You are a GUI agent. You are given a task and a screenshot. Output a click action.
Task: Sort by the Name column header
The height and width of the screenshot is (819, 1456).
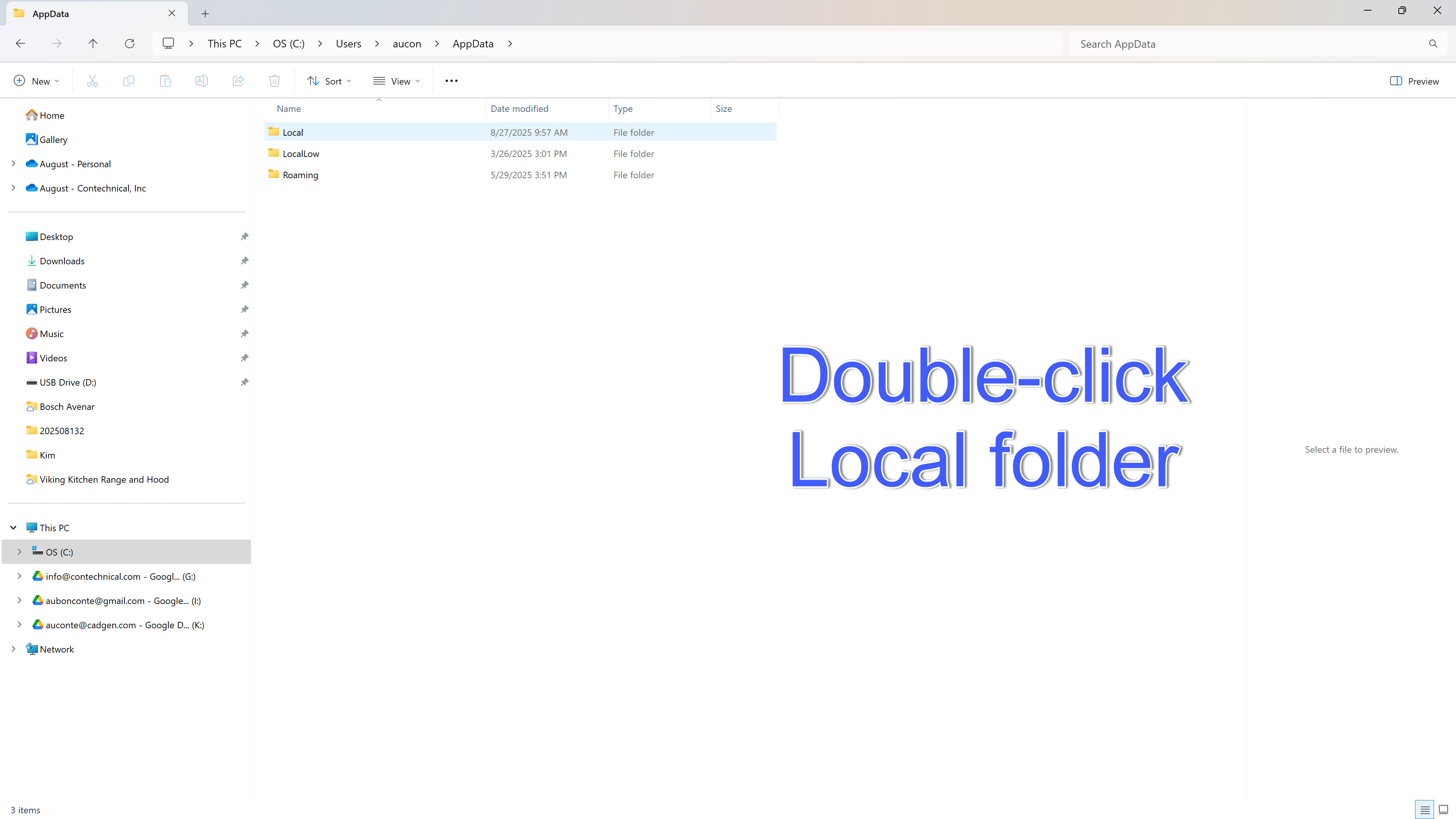[375, 108]
